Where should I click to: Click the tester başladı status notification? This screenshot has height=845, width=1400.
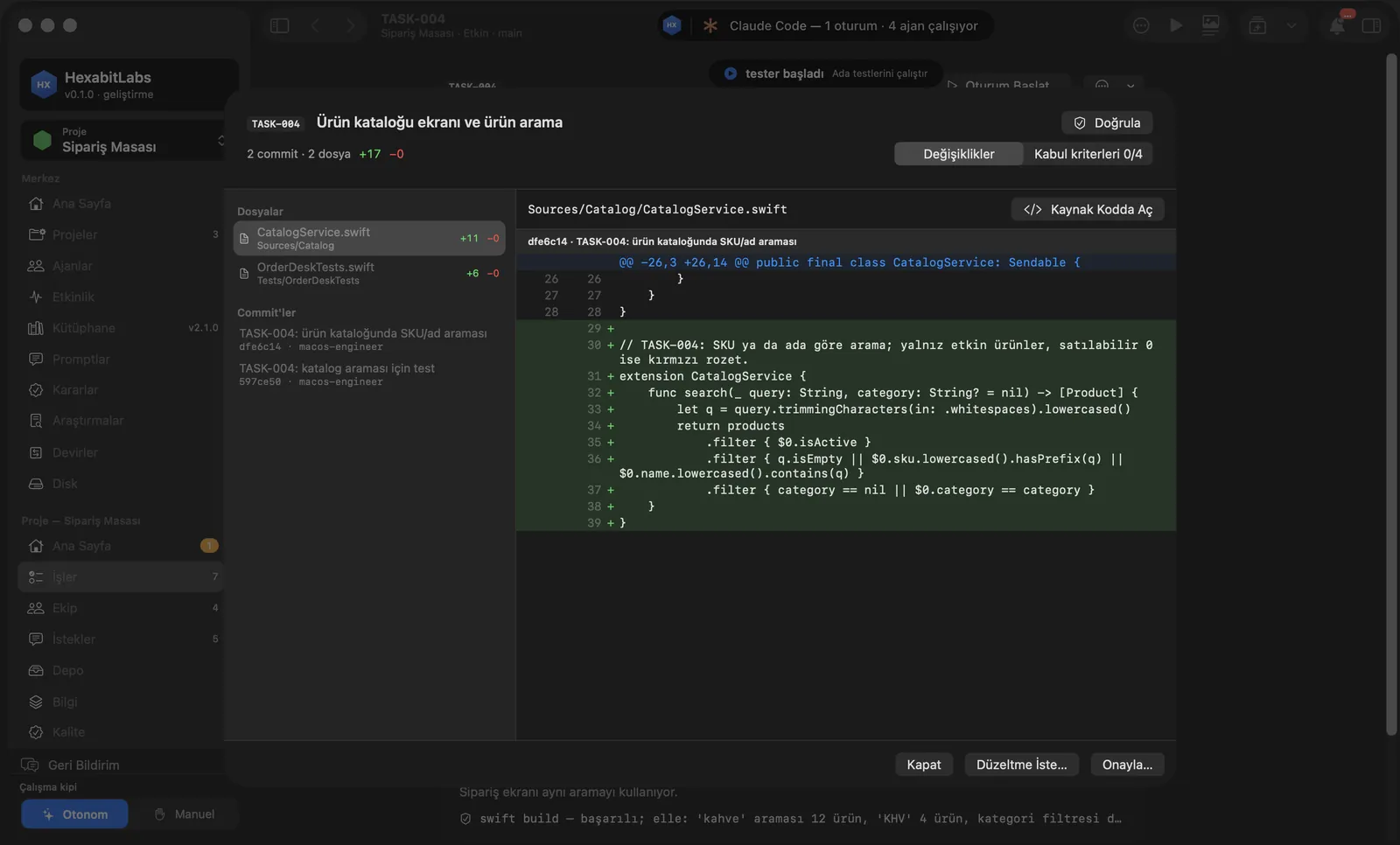coord(825,73)
